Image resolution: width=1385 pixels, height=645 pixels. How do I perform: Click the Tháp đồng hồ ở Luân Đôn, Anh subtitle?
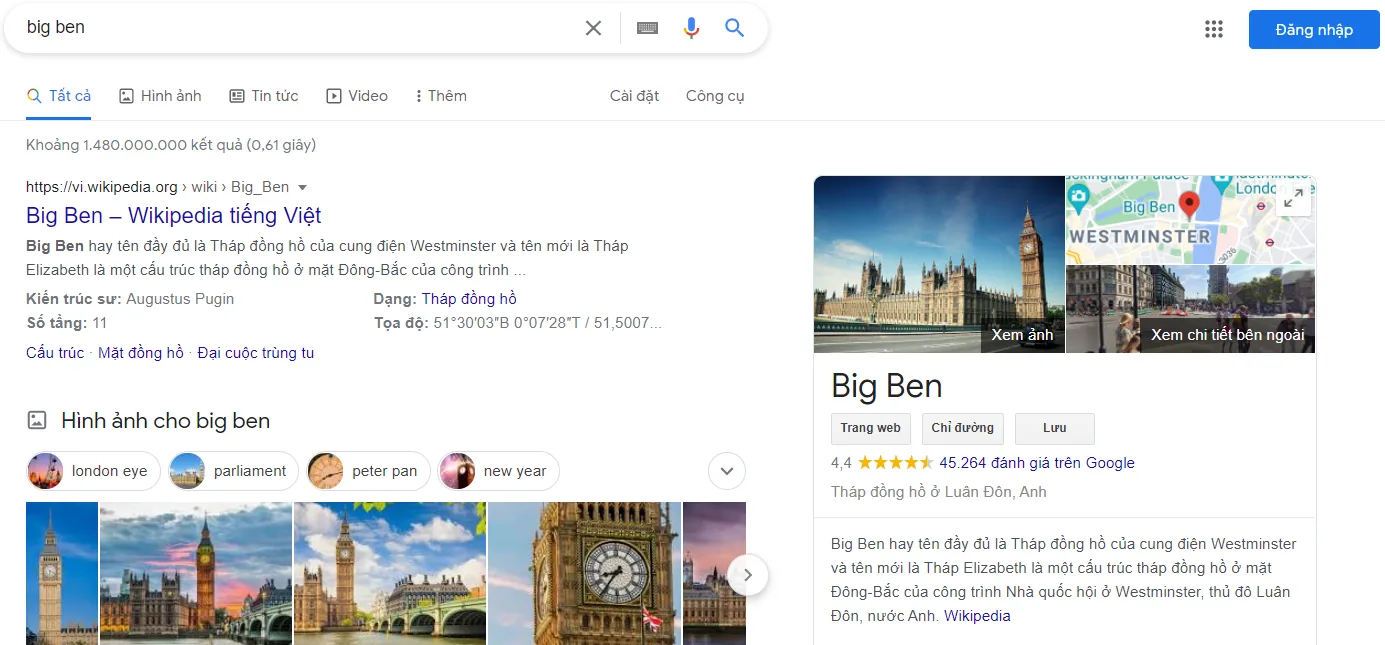coord(939,492)
